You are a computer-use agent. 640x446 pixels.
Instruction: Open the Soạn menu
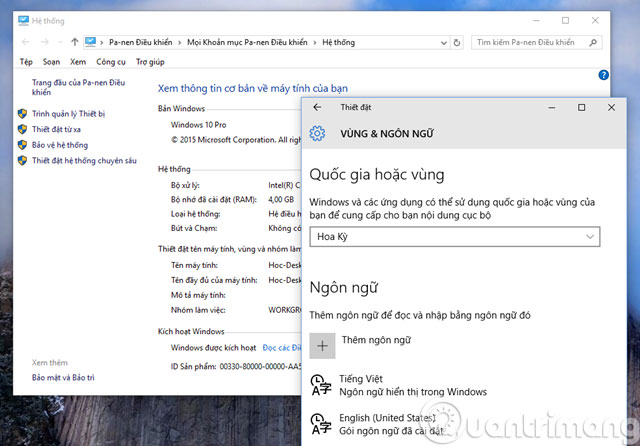(51, 62)
